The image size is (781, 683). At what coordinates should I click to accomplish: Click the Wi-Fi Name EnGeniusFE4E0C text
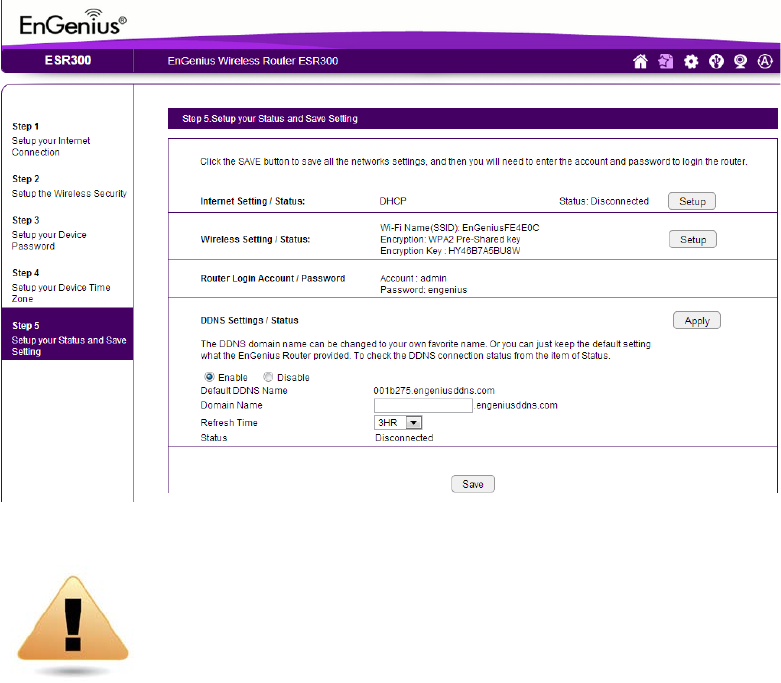coord(459,228)
